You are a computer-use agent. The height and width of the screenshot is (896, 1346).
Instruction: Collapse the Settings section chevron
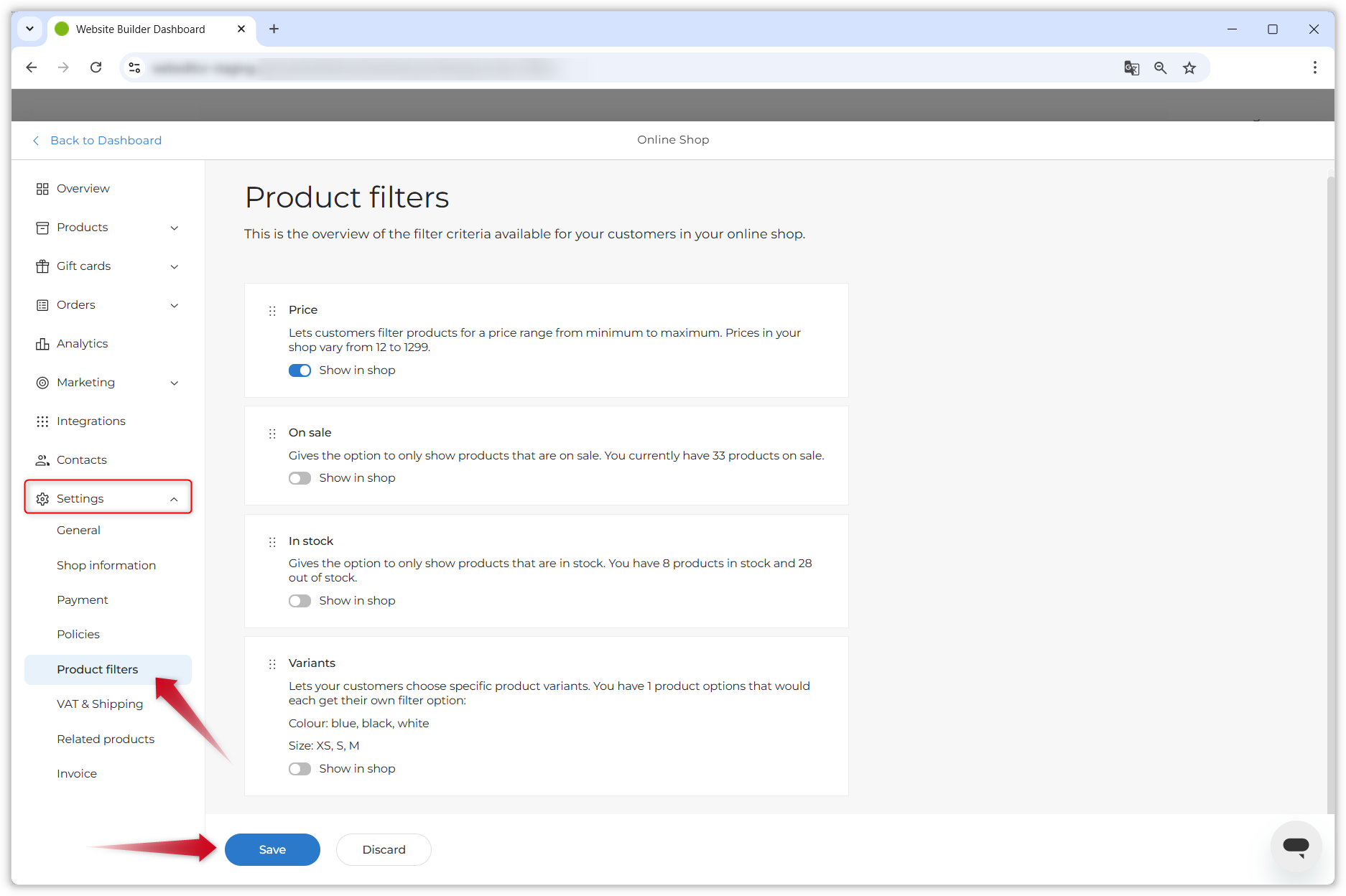pos(175,498)
